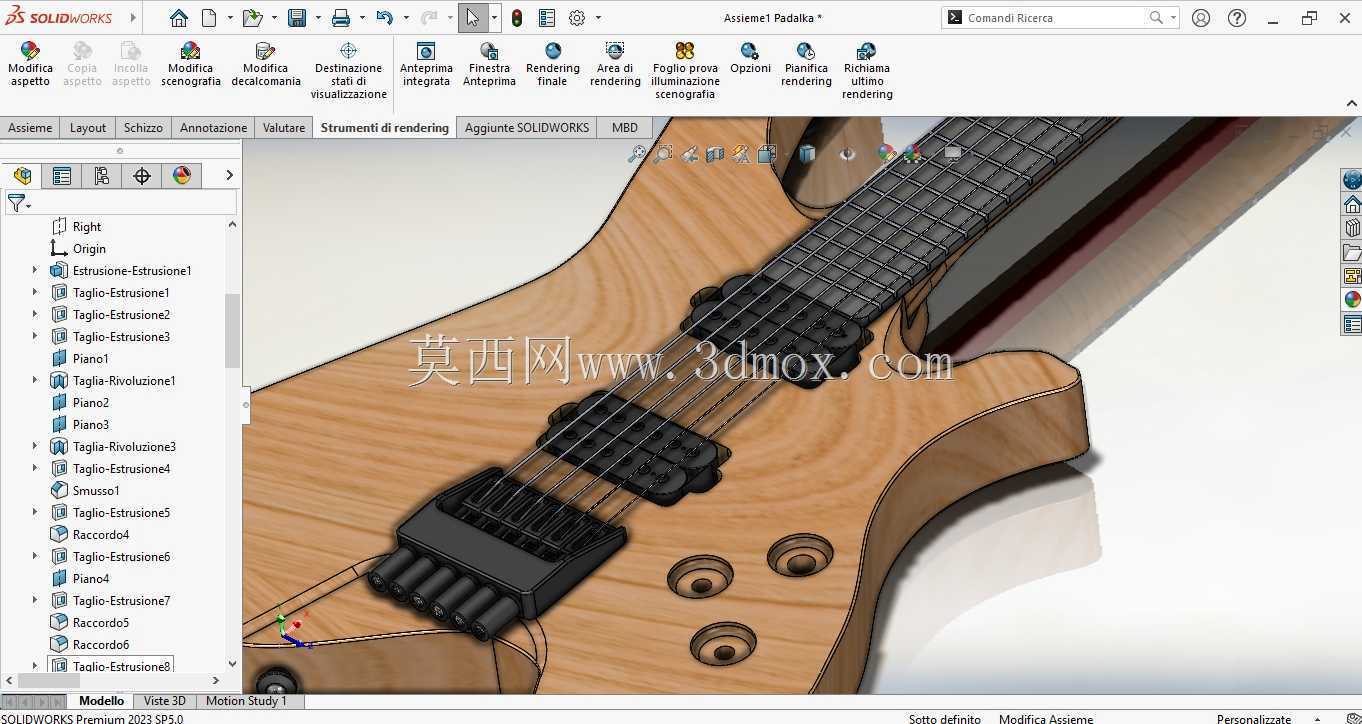The height and width of the screenshot is (724, 1362).
Task: Open the PropertyManager panel tab
Action: point(61,176)
